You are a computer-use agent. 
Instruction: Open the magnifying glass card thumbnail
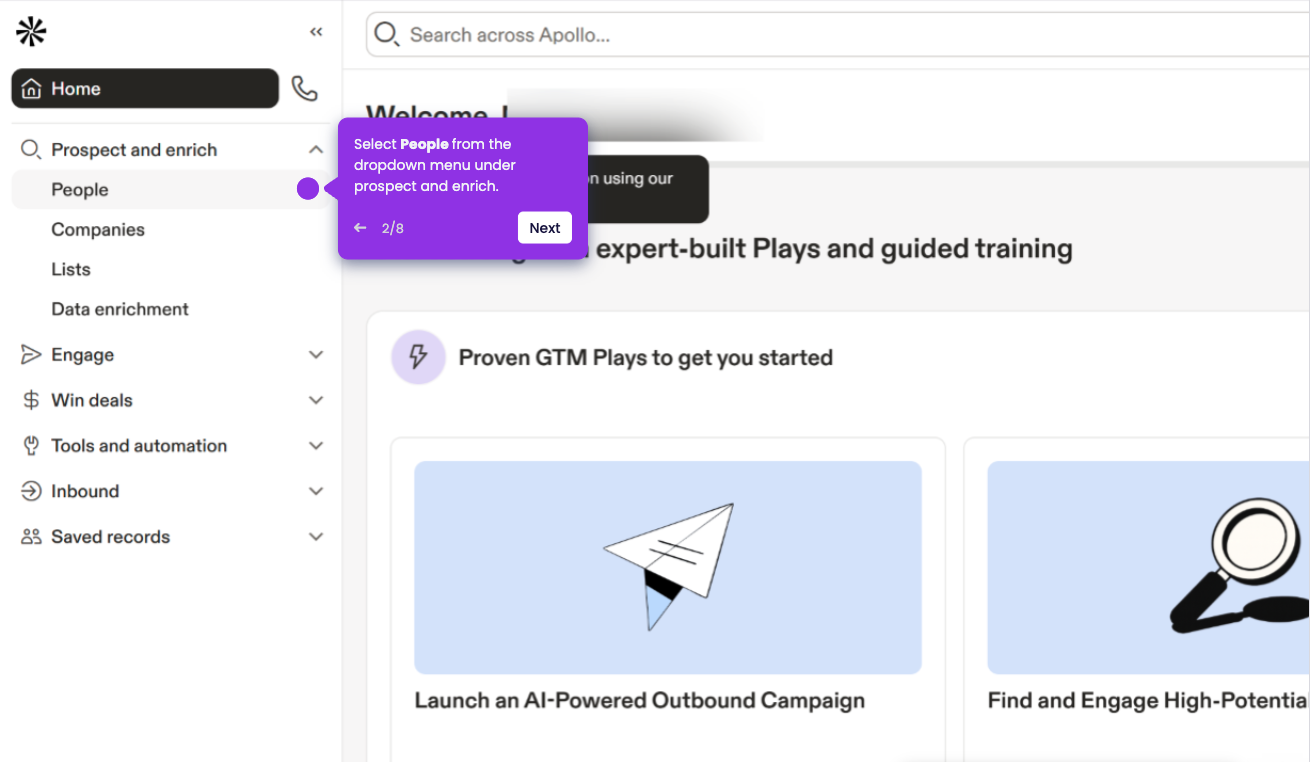tap(1149, 567)
